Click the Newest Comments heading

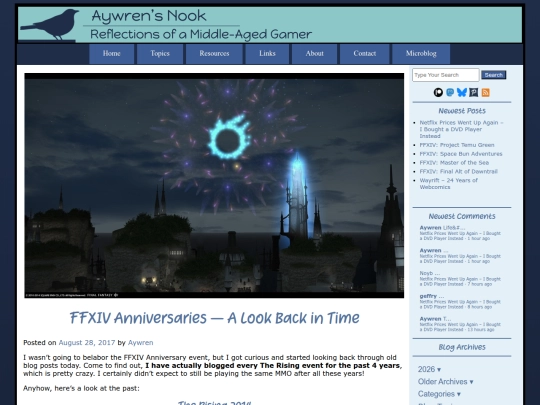point(462,216)
